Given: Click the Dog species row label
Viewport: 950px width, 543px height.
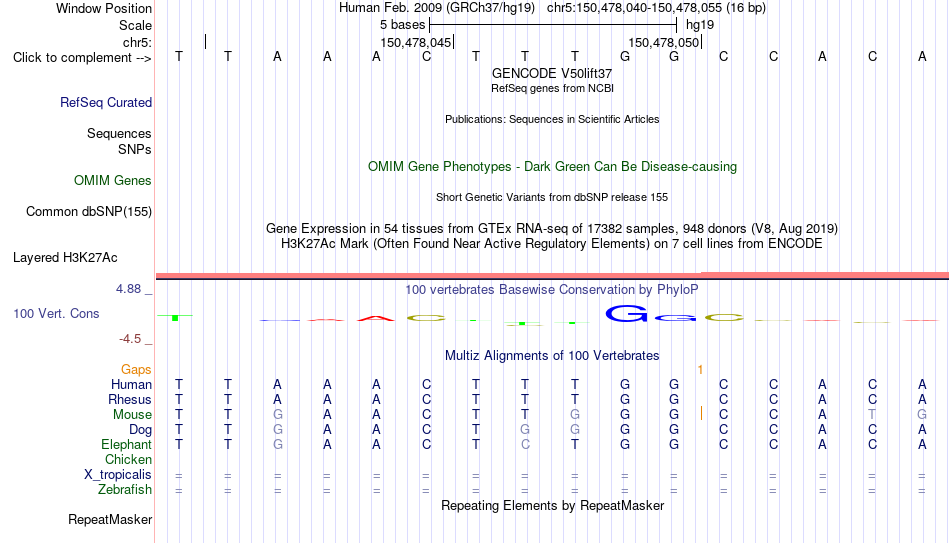Looking at the screenshot, I should pyautogui.click(x=140, y=430).
